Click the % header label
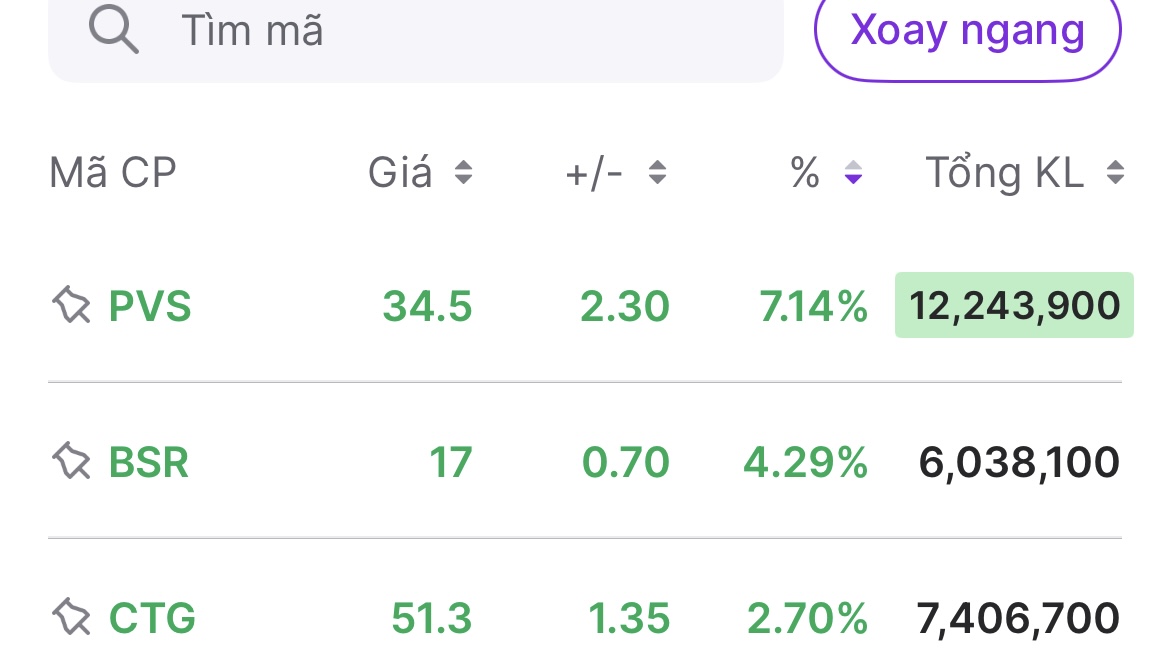 click(x=805, y=173)
